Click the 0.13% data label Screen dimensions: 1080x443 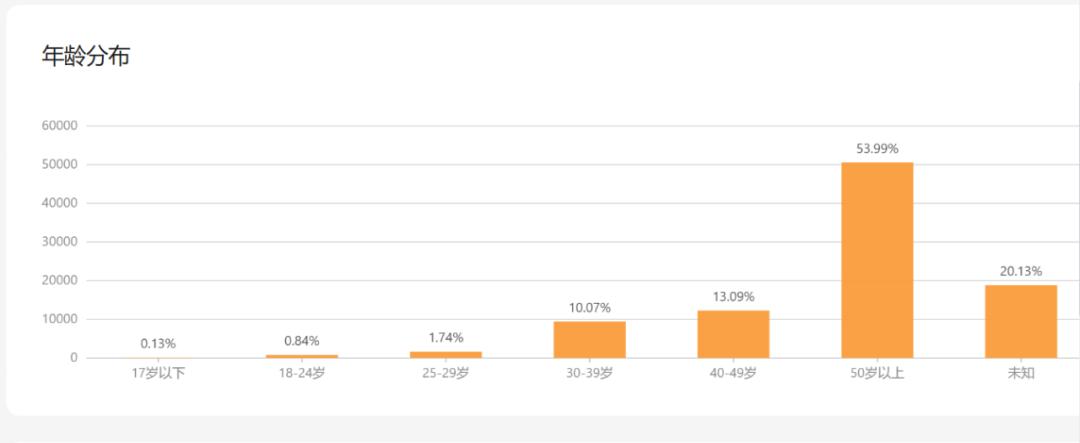pos(158,344)
